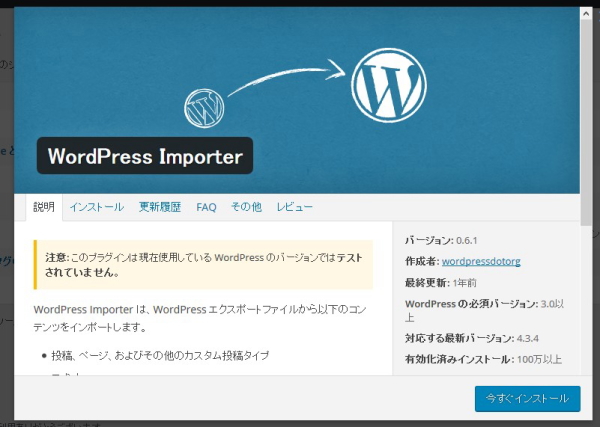The width and height of the screenshot is (600, 427).
Task: Click the small sketched WordPress logo
Action: (x=204, y=108)
